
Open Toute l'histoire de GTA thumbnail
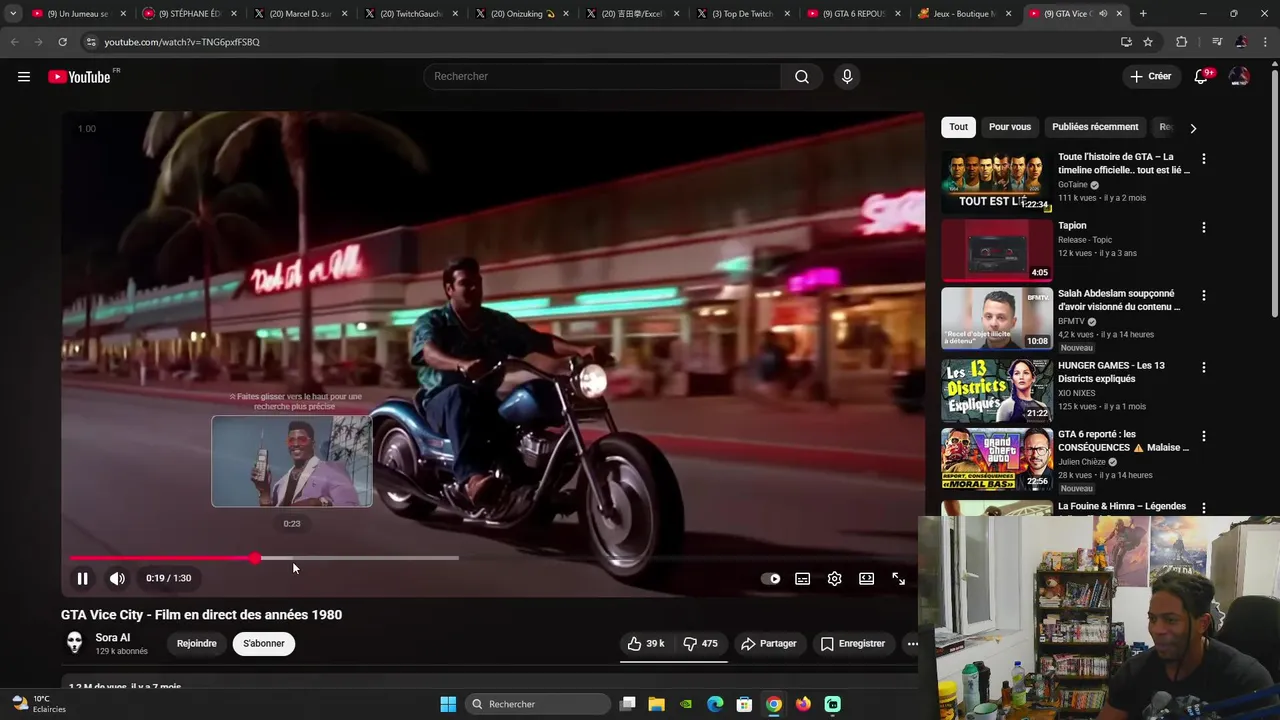point(997,182)
